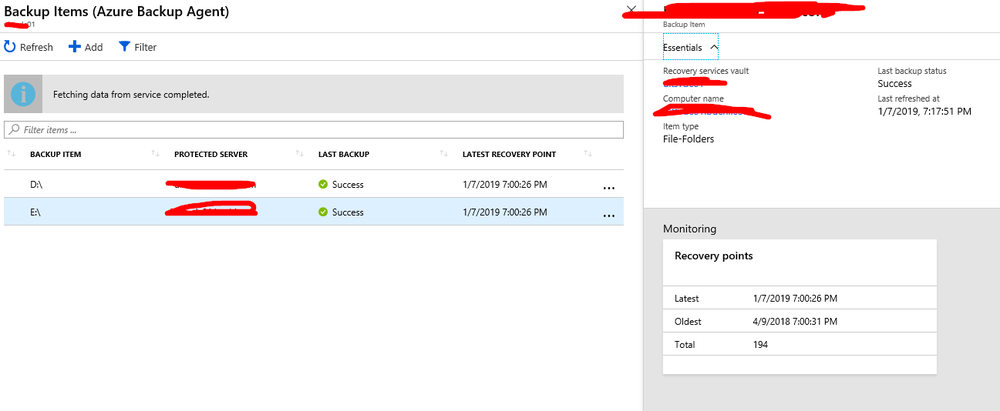
Task: Click the Refresh icon in toolbar
Action: (x=10, y=47)
